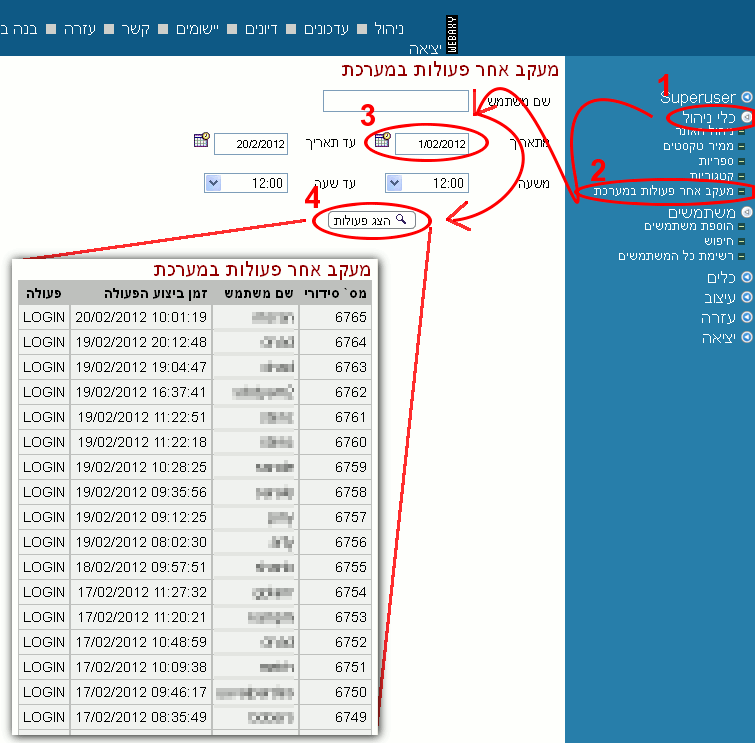Click the משתמשים section circle icon

coord(747,212)
